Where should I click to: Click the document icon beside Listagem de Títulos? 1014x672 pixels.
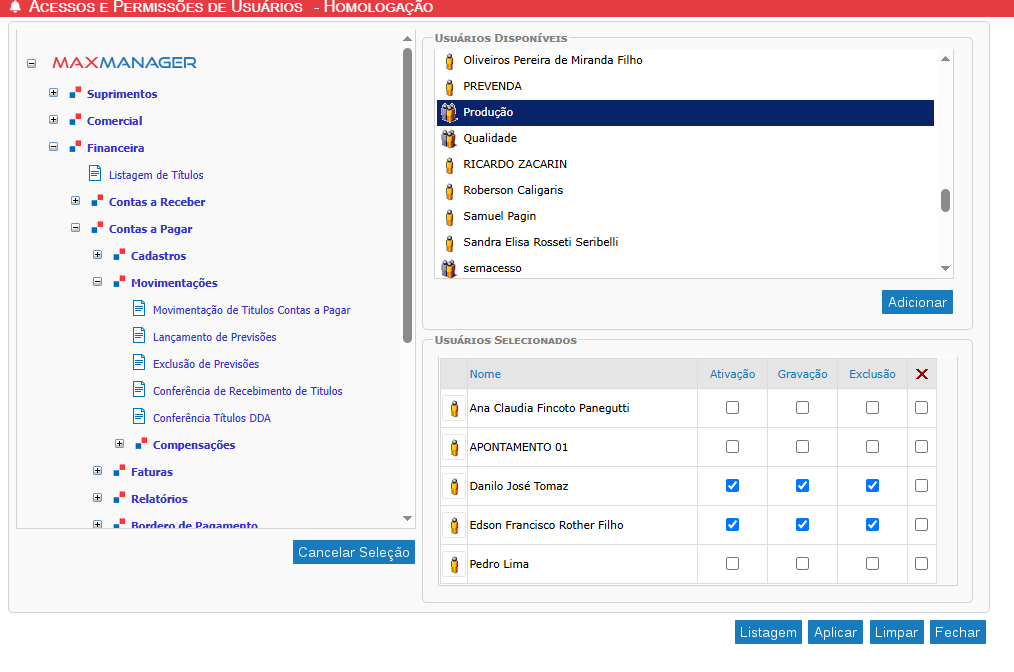[95, 174]
